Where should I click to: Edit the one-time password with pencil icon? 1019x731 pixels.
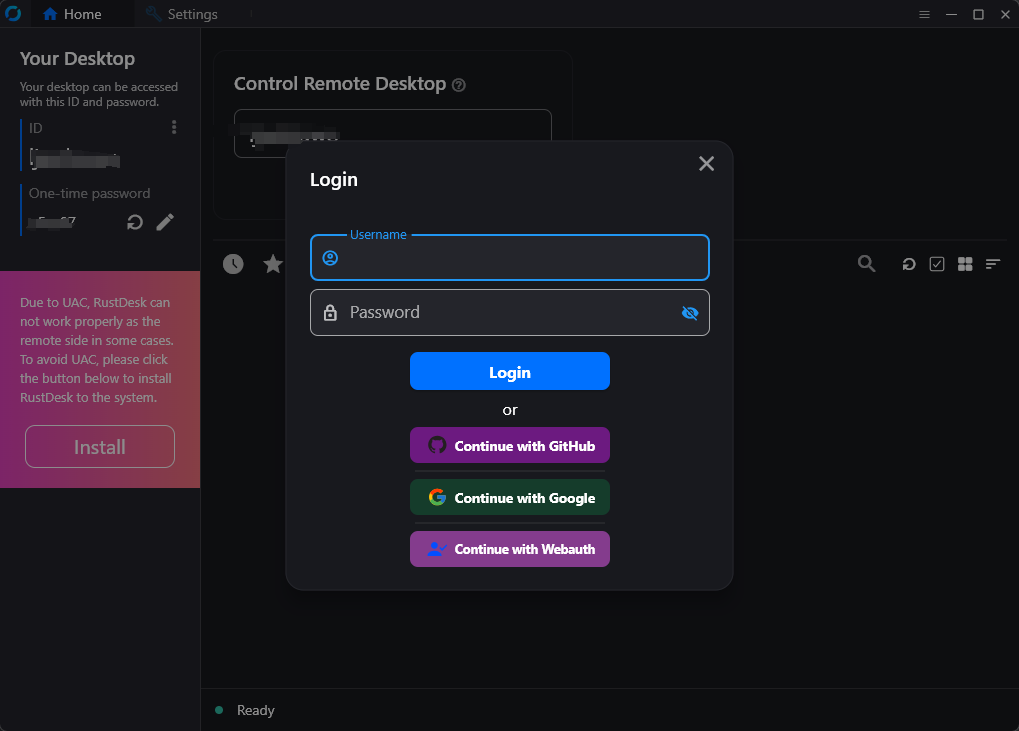click(165, 222)
